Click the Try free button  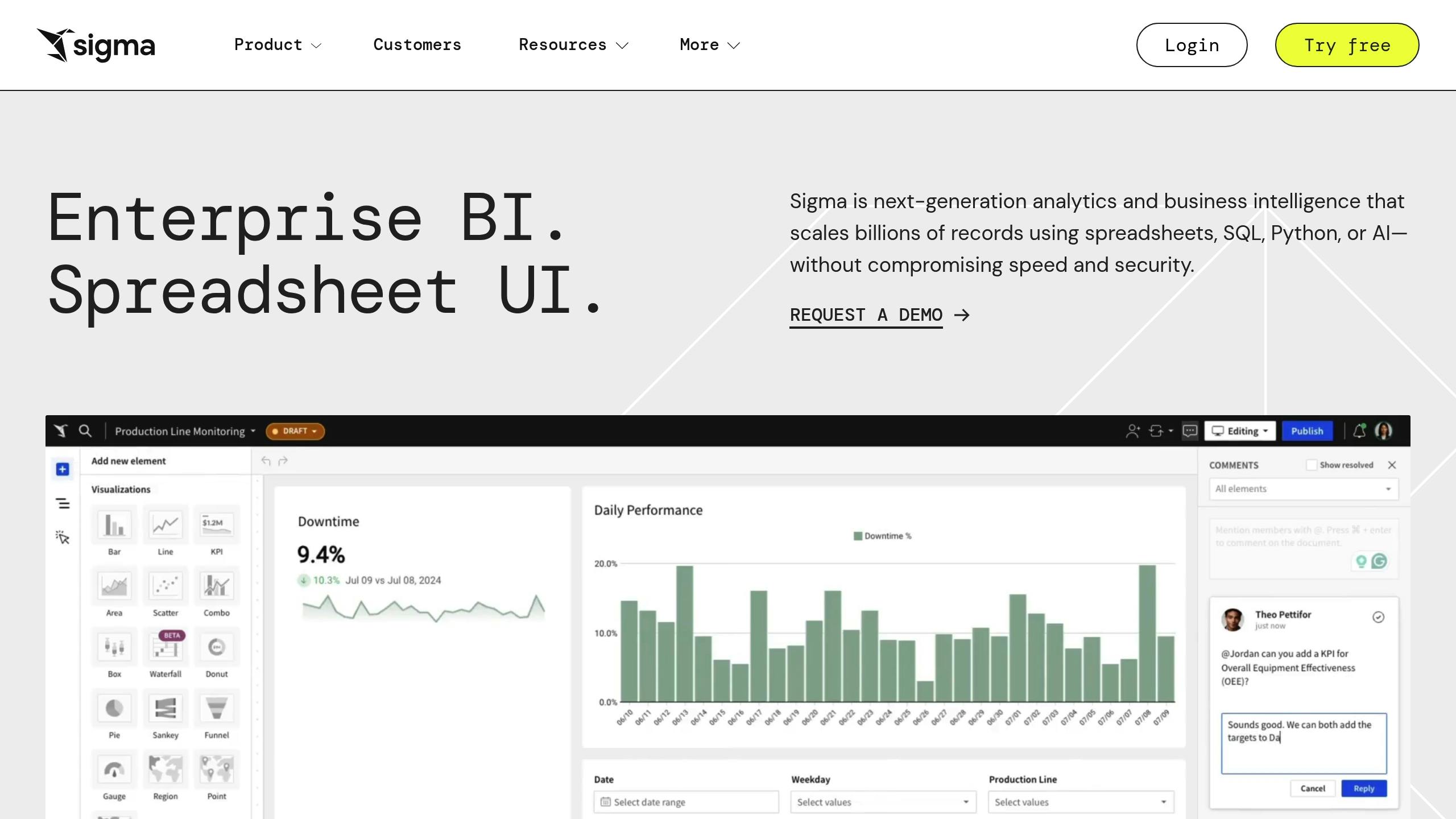pos(1347,45)
